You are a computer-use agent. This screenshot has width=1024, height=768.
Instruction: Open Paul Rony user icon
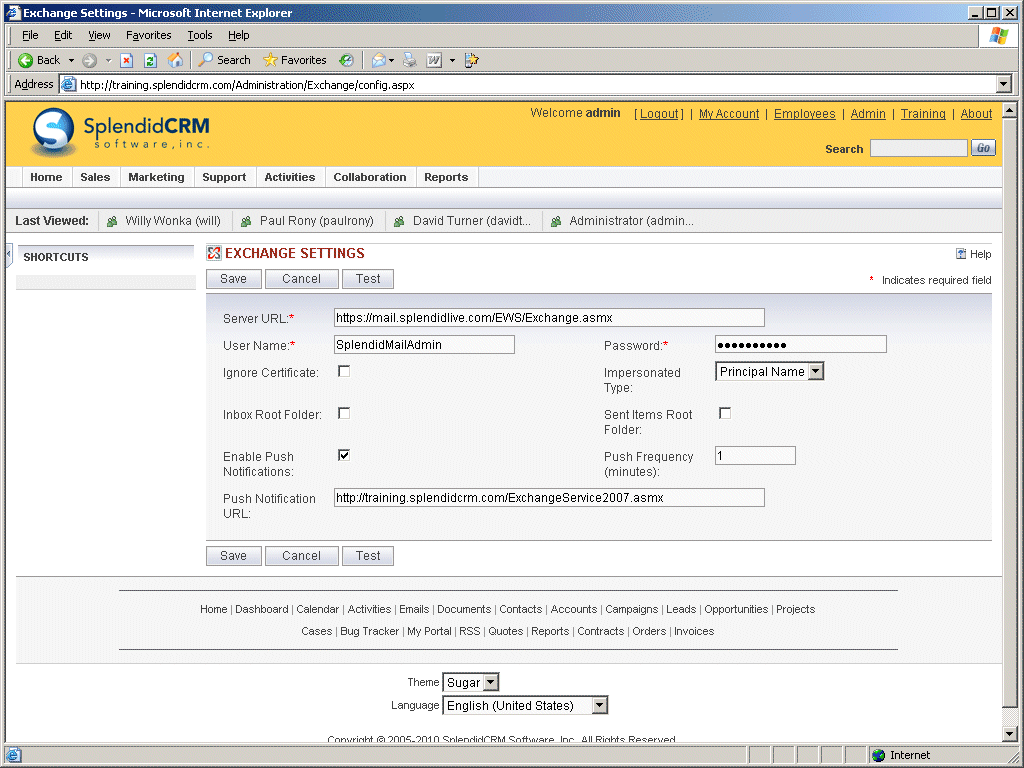[246, 221]
